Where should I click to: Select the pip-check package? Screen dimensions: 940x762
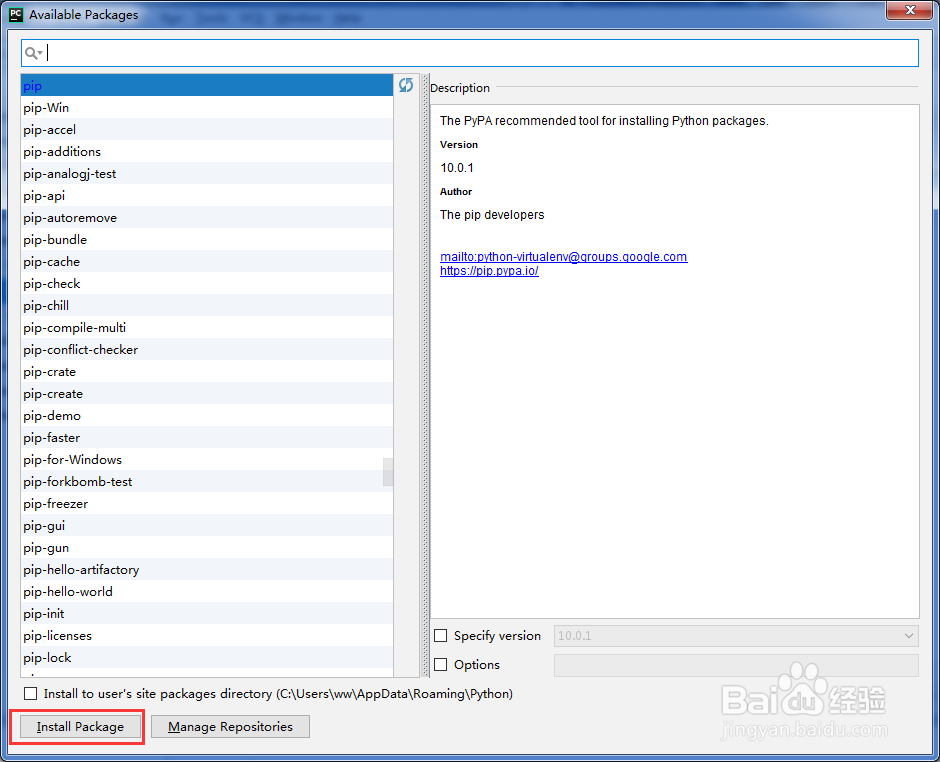(207, 284)
